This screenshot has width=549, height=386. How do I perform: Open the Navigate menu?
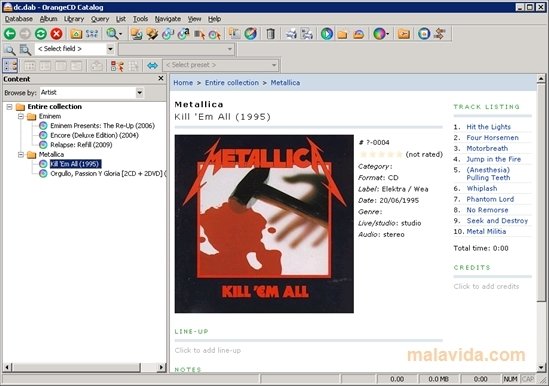[168, 19]
